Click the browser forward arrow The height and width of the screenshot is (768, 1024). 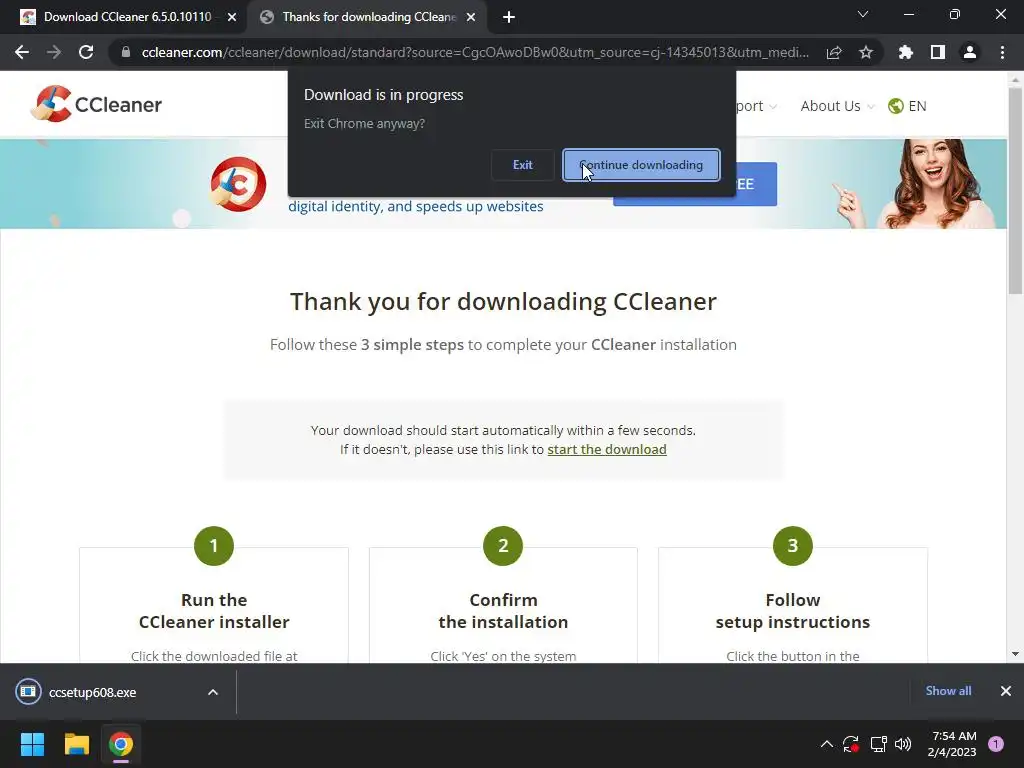click(54, 52)
